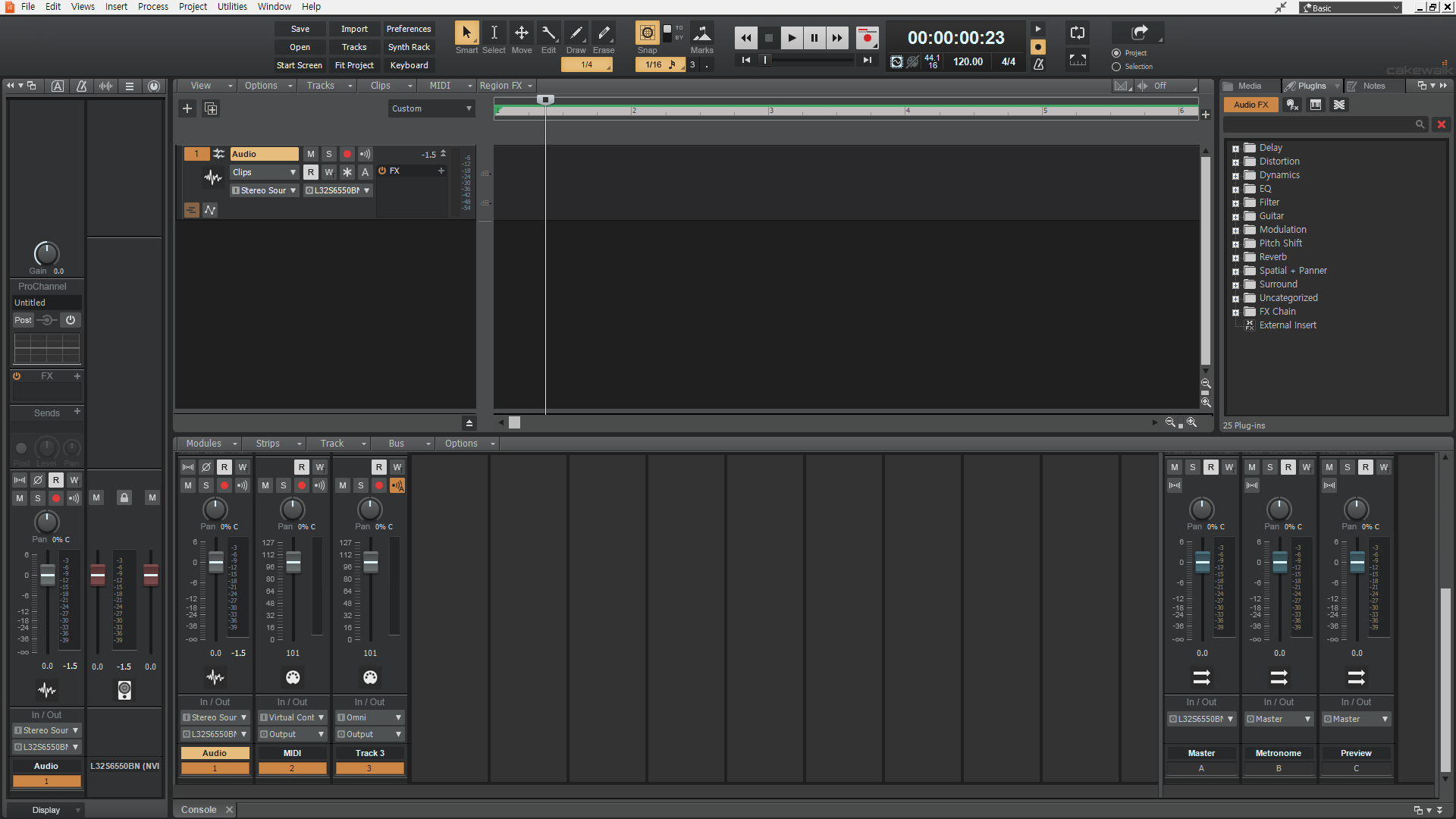Select the Move tool
Viewport: 1456px width, 819px height.
click(522, 33)
